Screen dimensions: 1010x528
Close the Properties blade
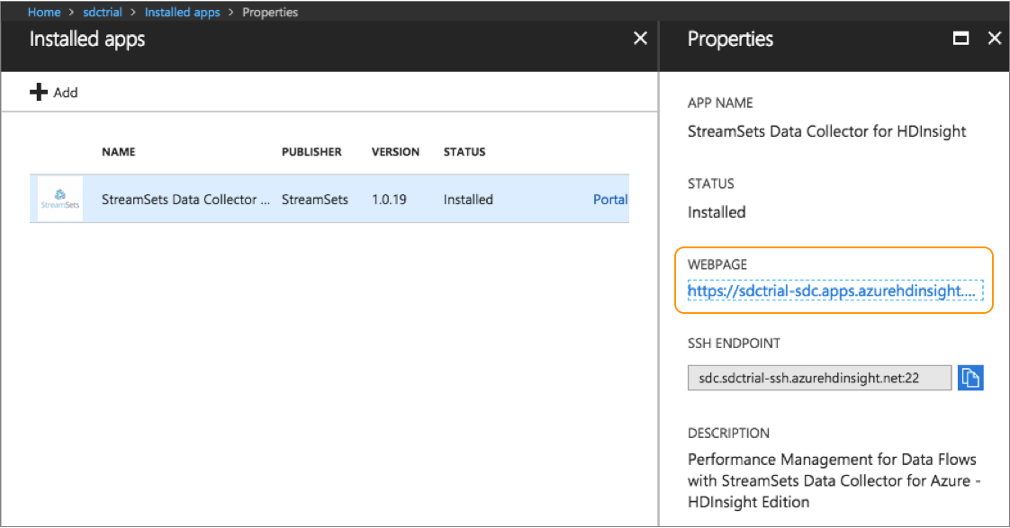pyautogui.click(x=995, y=39)
